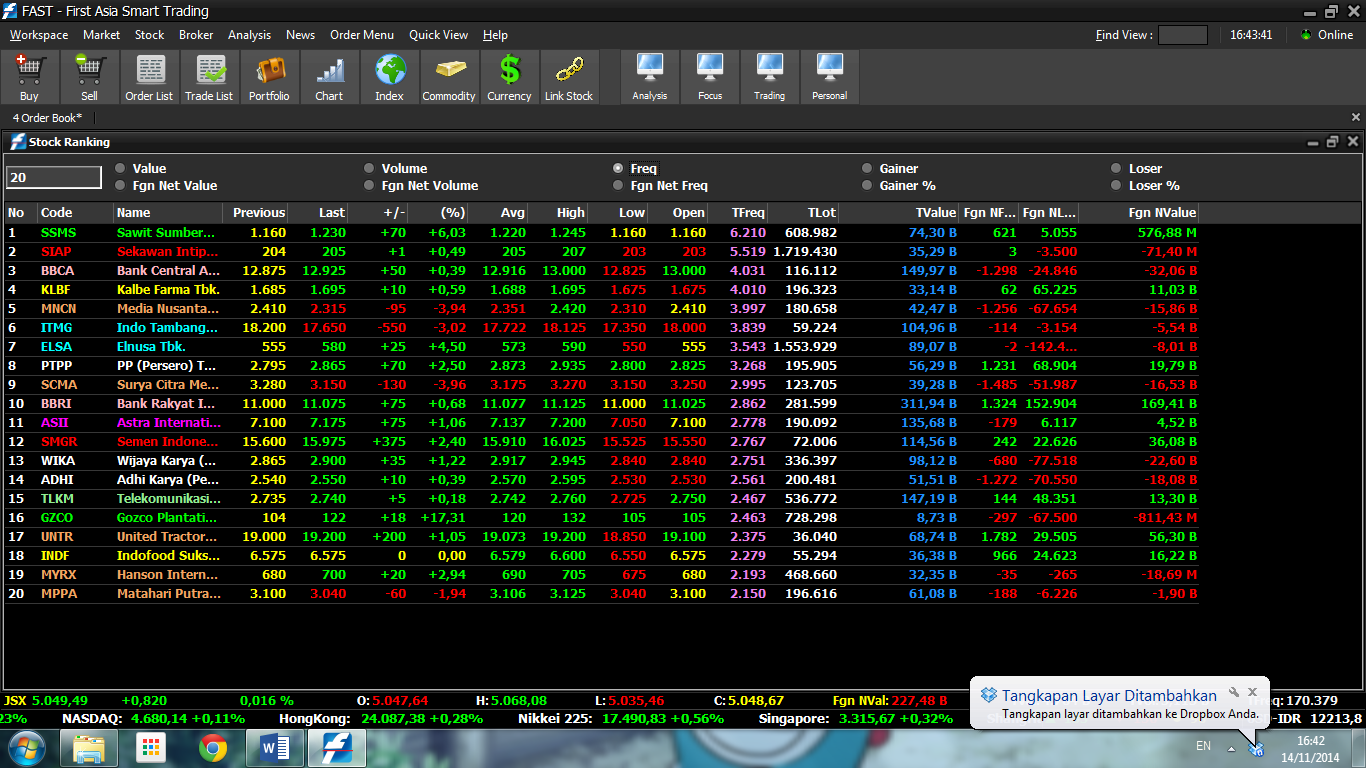Open the Trade List toolbar icon

pyautogui.click(x=209, y=78)
